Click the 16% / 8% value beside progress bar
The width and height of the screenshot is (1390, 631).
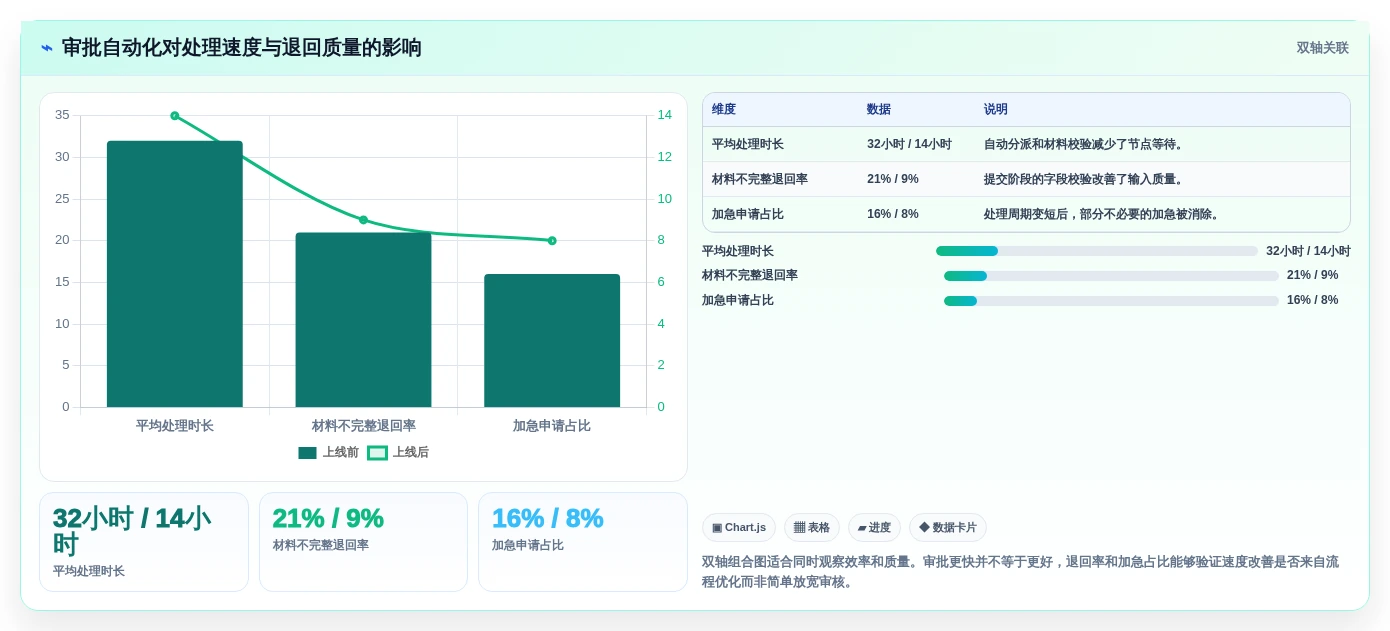pyautogui.click(x=1312, y=300)
